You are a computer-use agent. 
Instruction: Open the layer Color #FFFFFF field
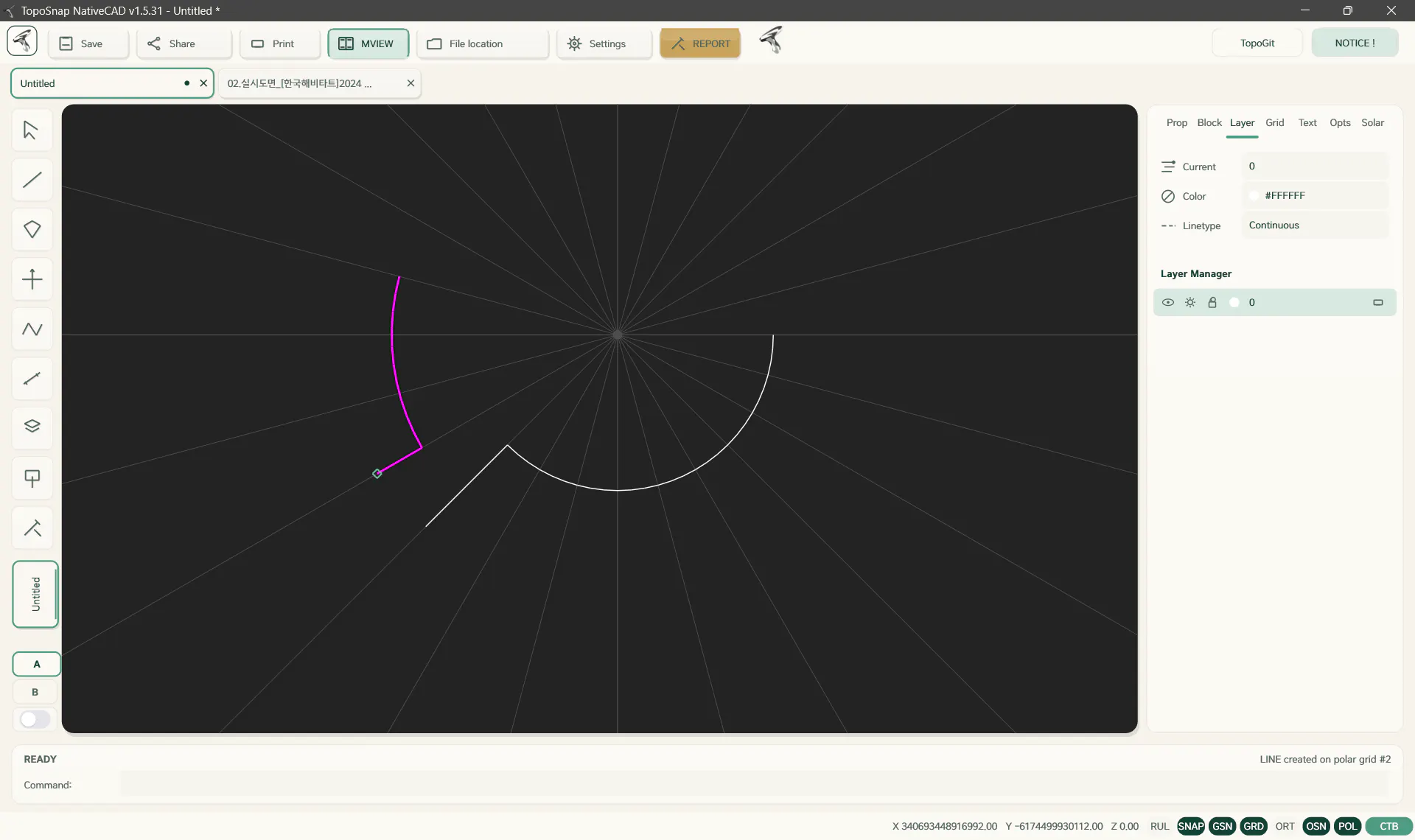[1315, 196]
